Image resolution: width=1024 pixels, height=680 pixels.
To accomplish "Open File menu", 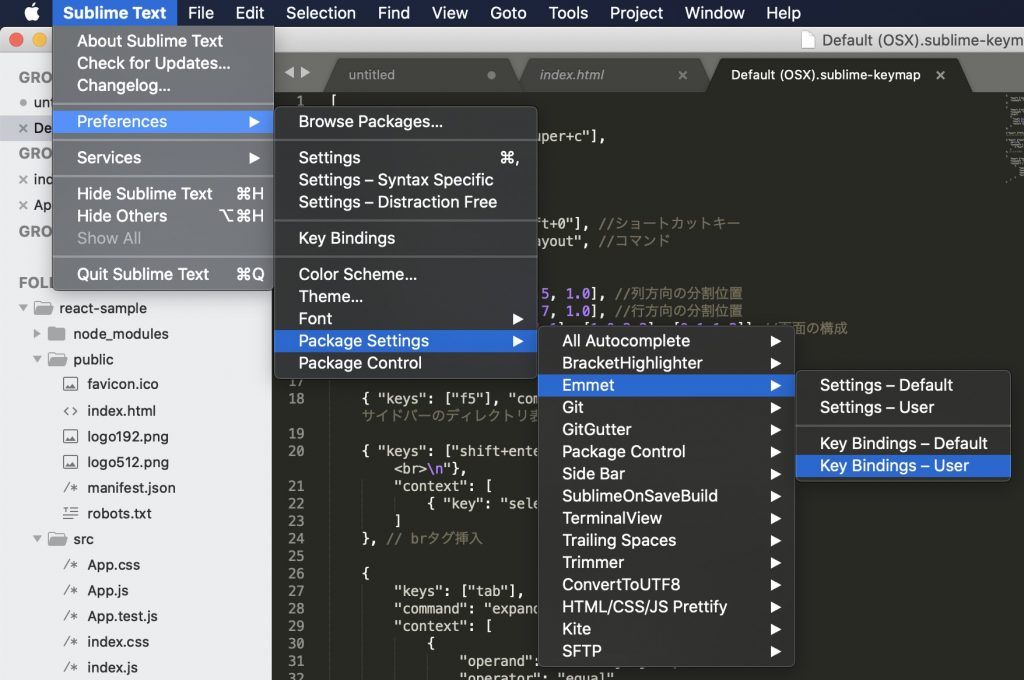I will (x=200, y=13).
